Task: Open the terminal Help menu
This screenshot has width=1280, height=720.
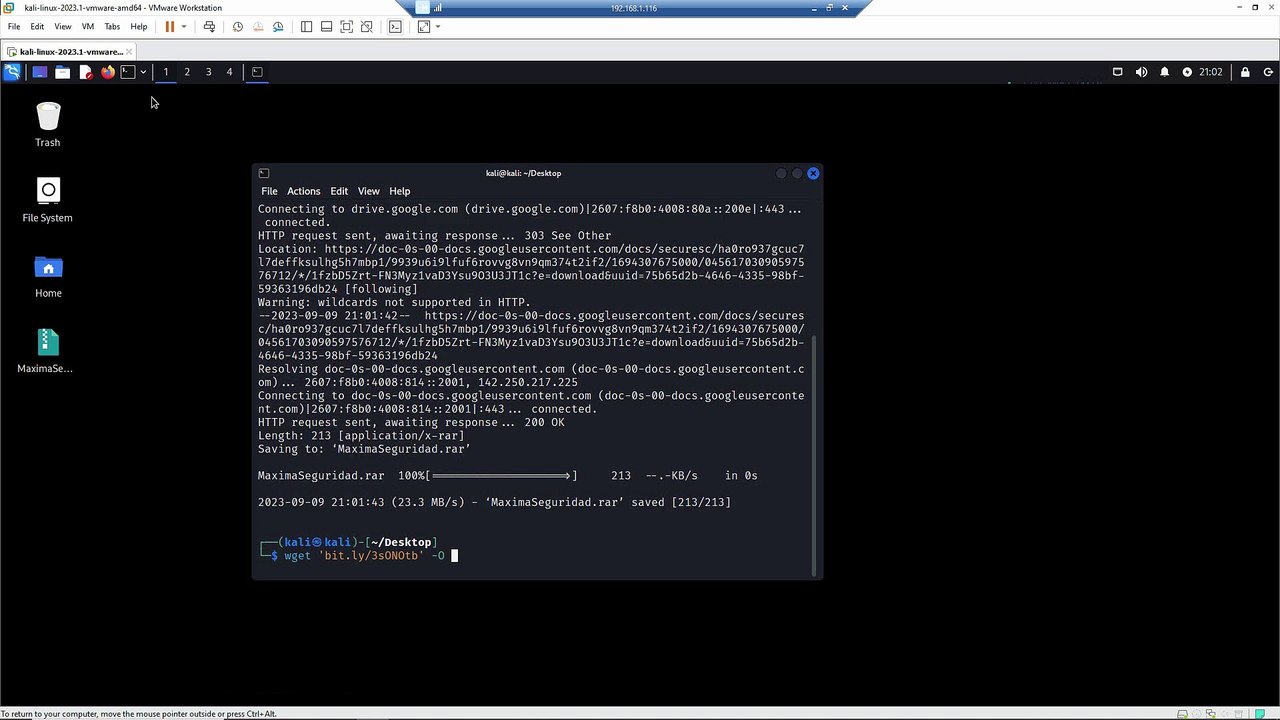Action: [400, 191]
